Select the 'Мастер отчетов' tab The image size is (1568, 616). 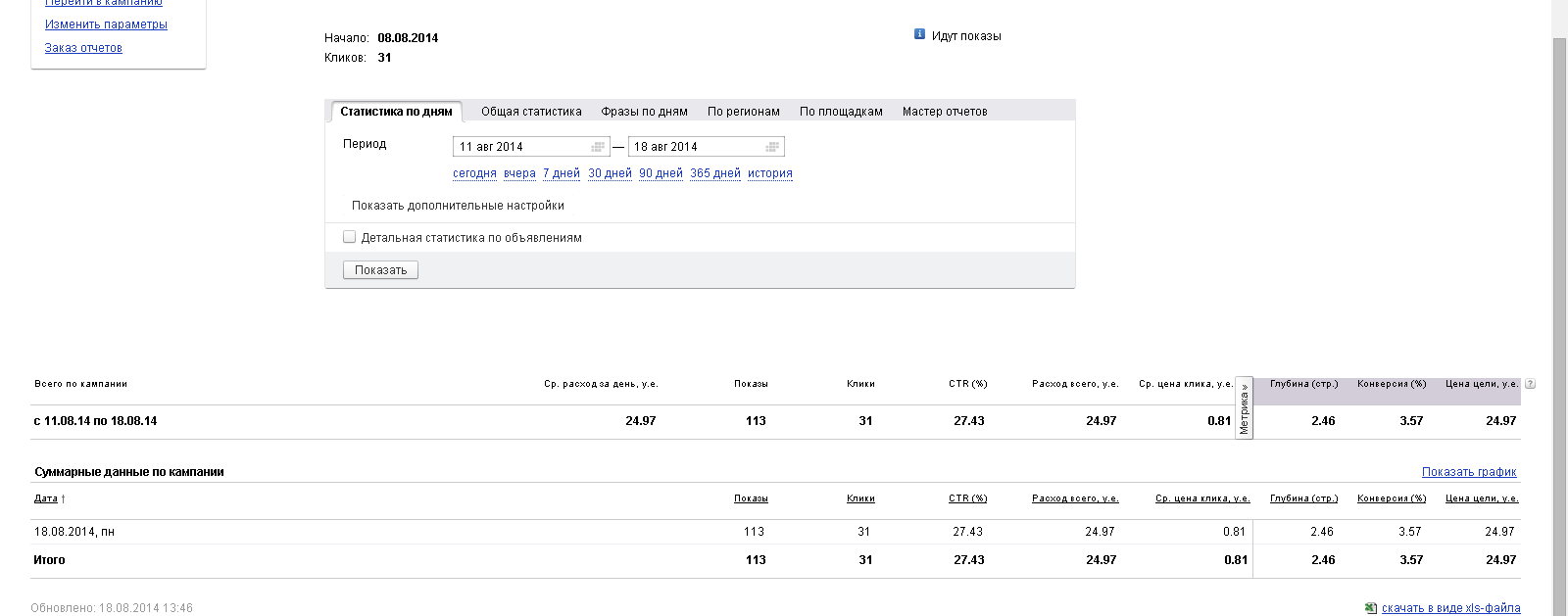[x=945, y=112]
